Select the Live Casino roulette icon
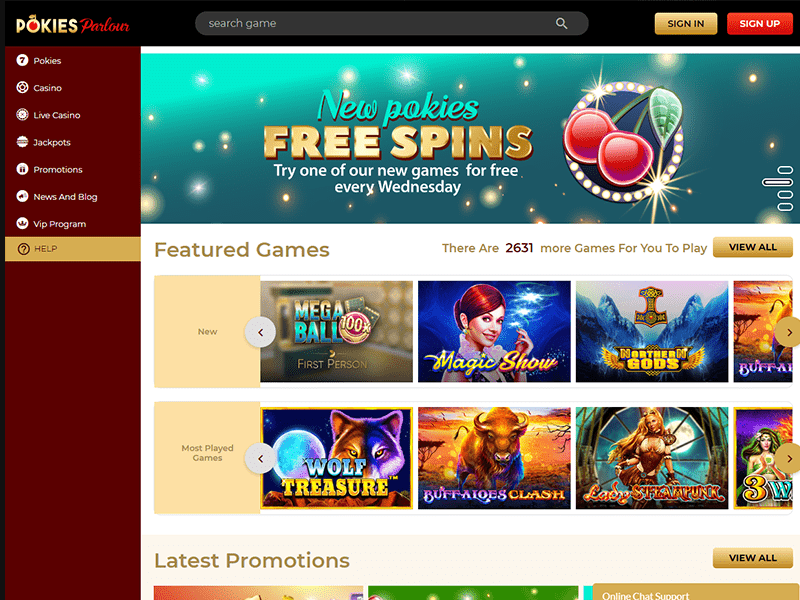 pos(22,115)
